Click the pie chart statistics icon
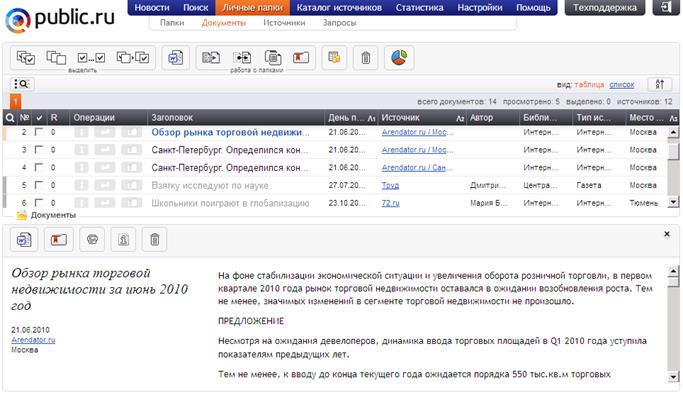683x395 pixels. click(399, 57)
